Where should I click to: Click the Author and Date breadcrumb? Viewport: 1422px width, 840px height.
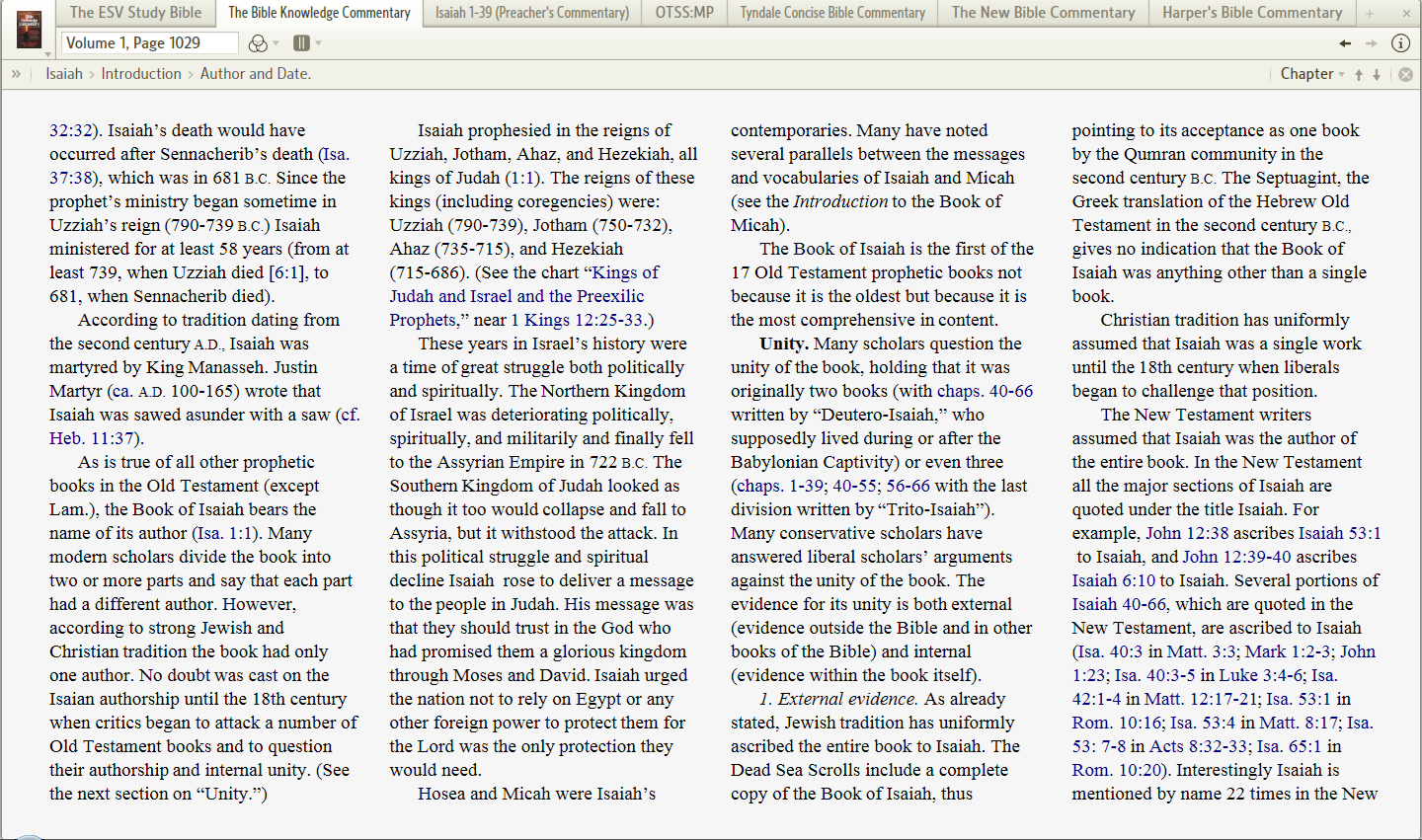click(256, 74)
